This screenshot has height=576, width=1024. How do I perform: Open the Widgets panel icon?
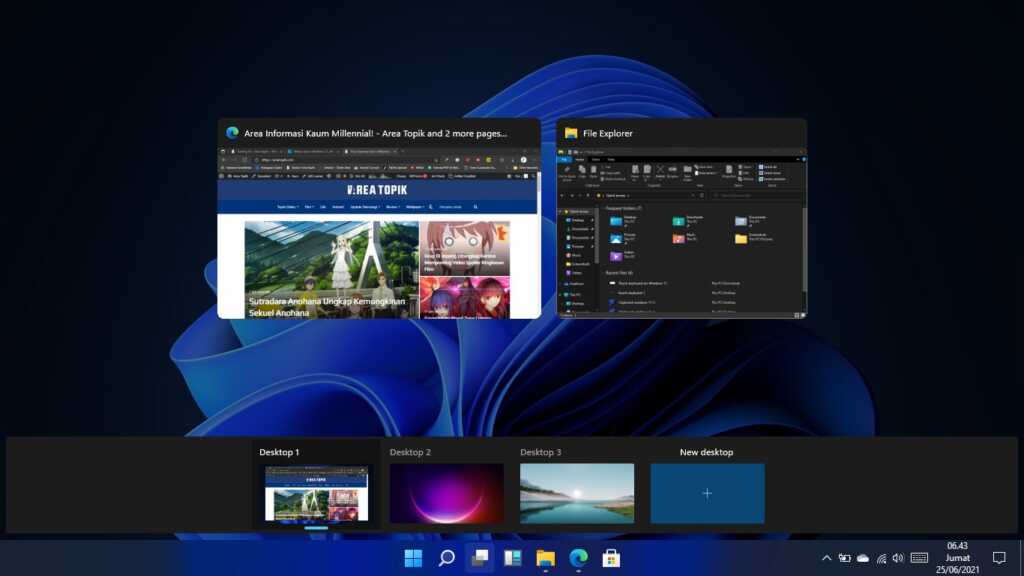click(x=513, y=558)
